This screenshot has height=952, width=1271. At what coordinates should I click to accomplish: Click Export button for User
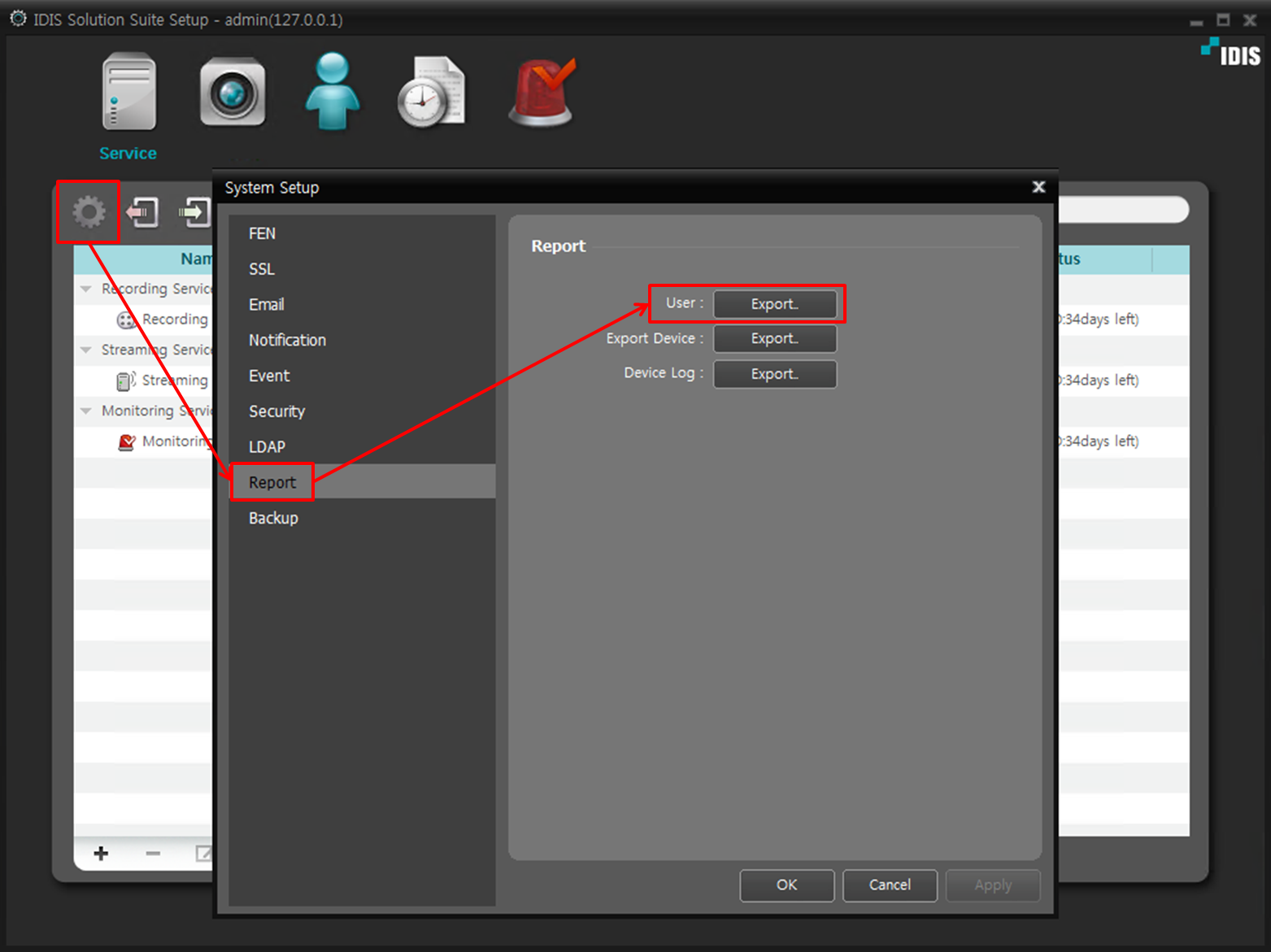pos(775,304)
